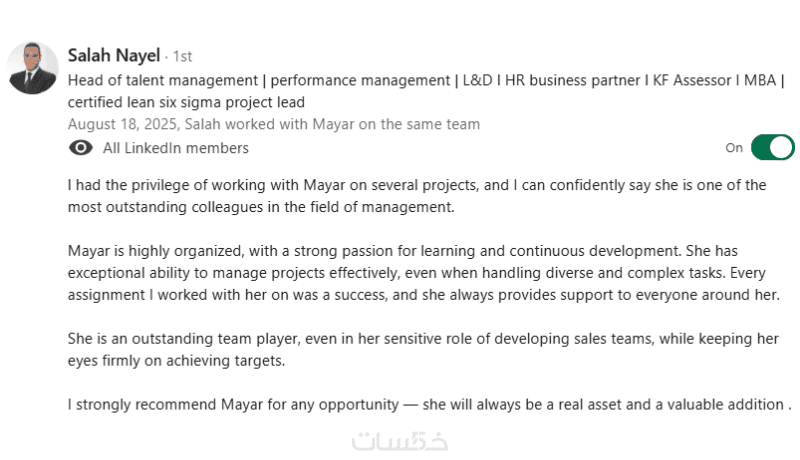Click "certified lean six sigma project lead" text
Screen dimensions: 800x460
pos(186,101)
